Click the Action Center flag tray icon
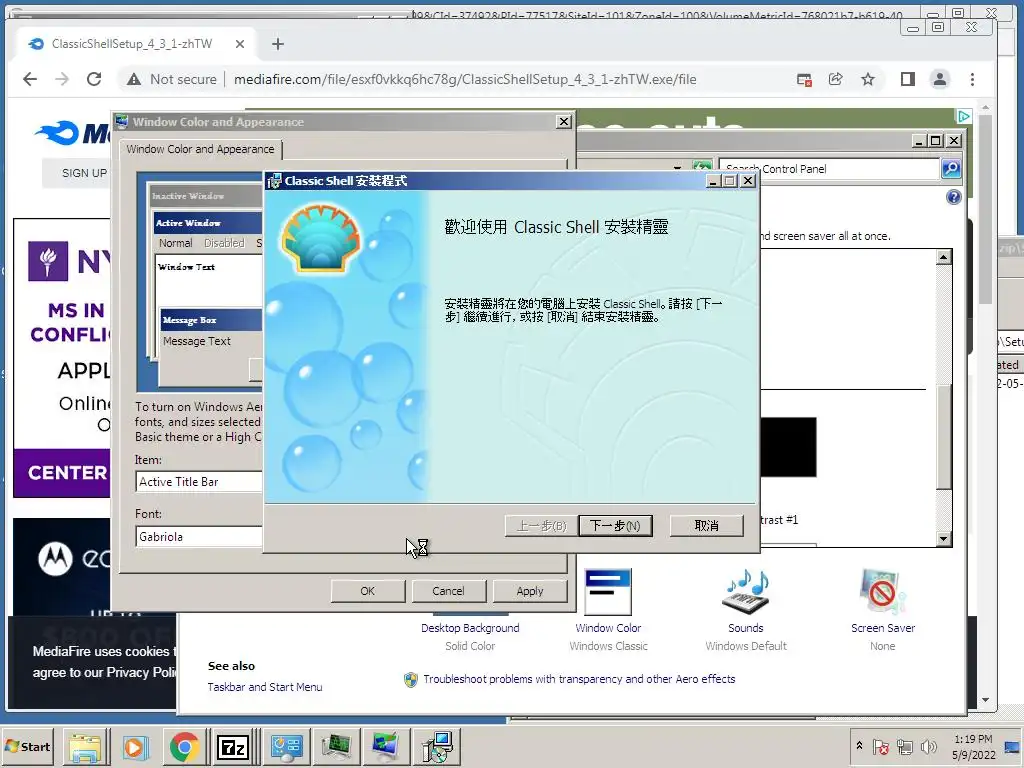 coord(880,746)
